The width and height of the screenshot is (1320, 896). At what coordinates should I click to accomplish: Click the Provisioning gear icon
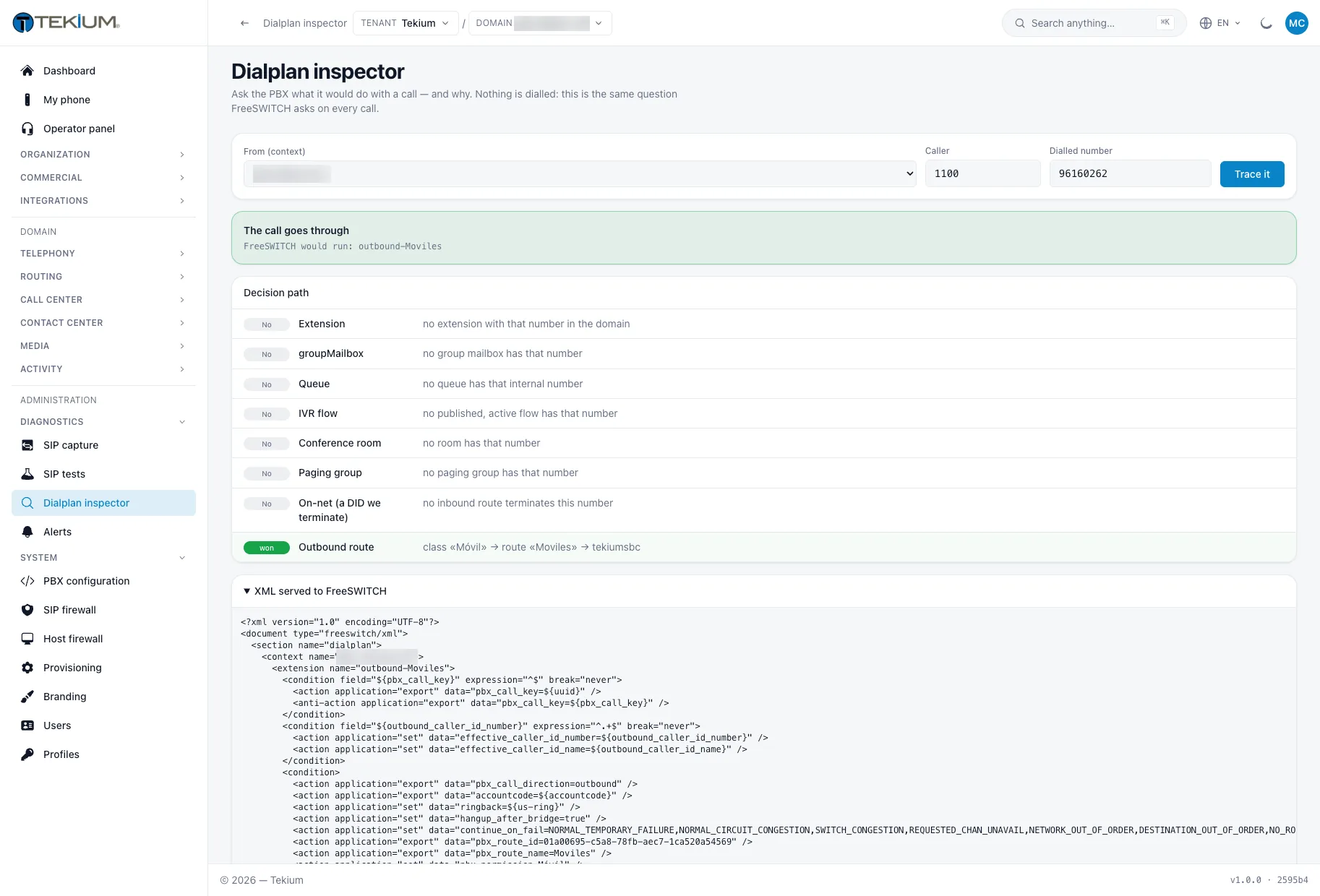click(x=27, y=668)
